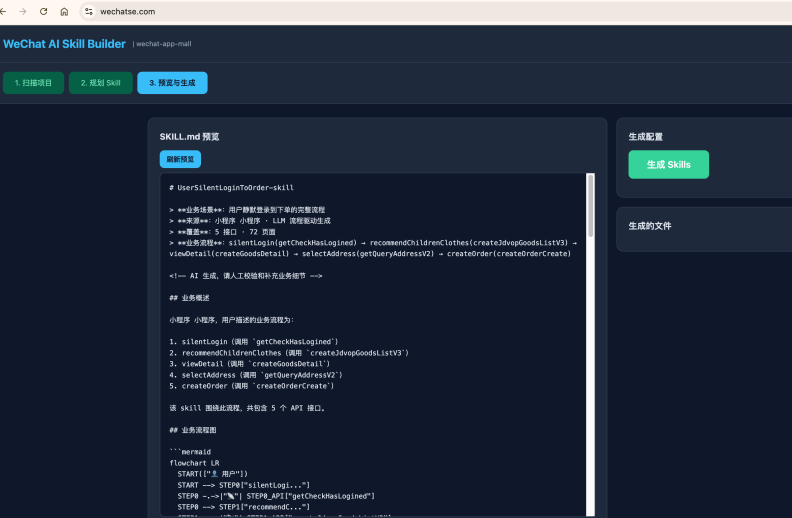Click the '## 业务概述' heading line
The height and width of the screenshot is (518, 792).
click(189, 298)
